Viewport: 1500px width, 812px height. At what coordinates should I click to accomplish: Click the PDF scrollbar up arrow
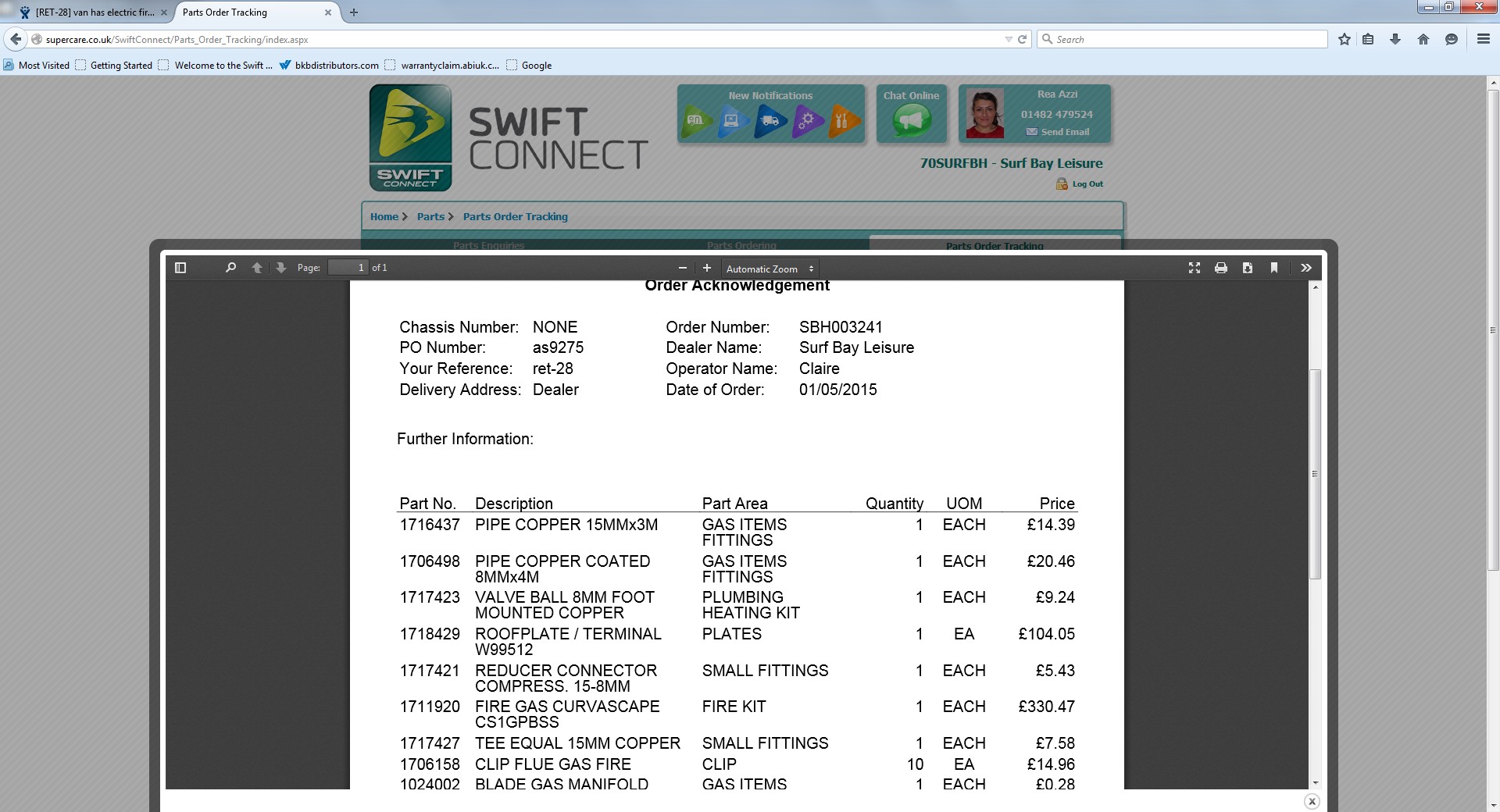pos(1316,287)
